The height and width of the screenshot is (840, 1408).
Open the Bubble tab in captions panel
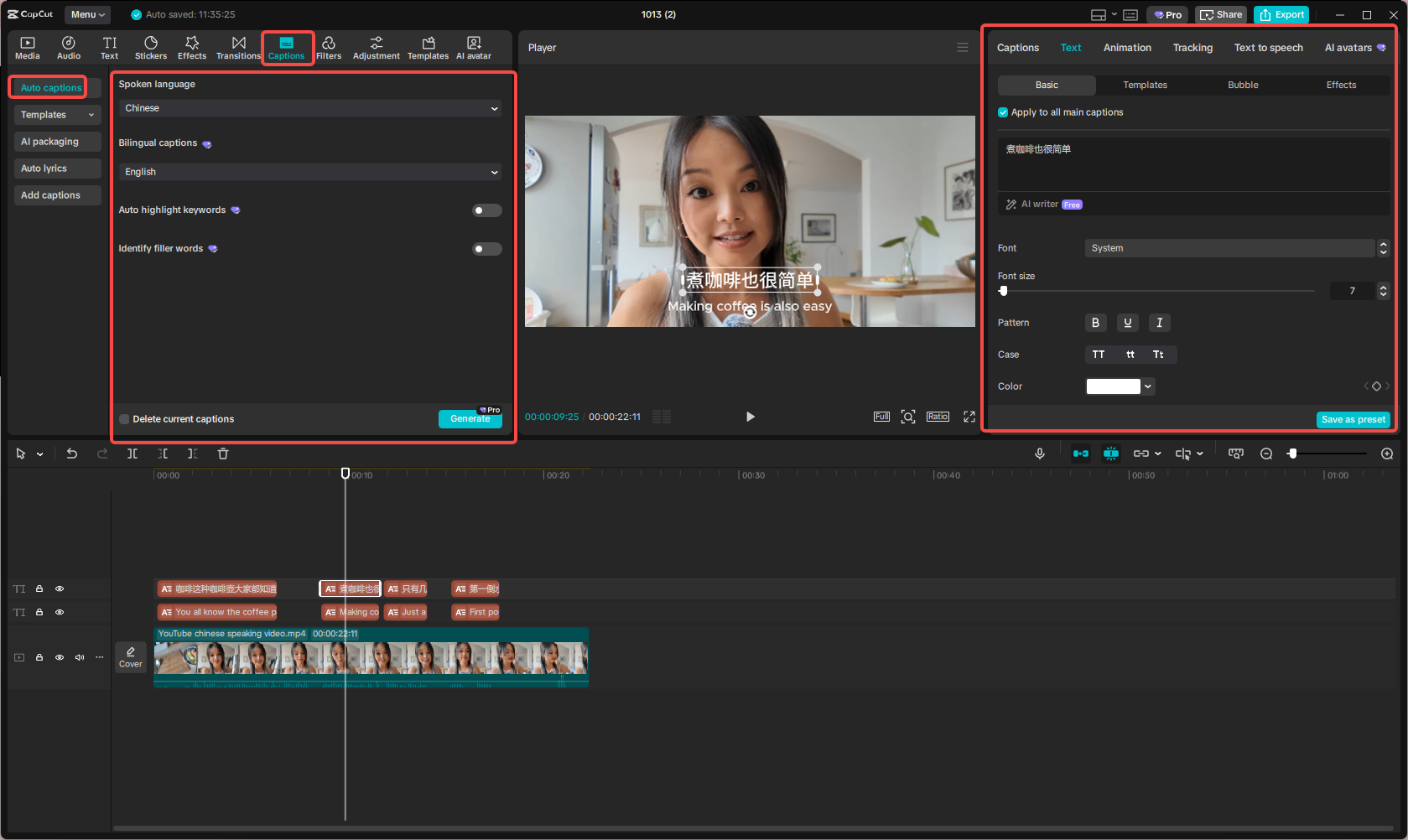pyautogui.click(x=1243, y=85)
